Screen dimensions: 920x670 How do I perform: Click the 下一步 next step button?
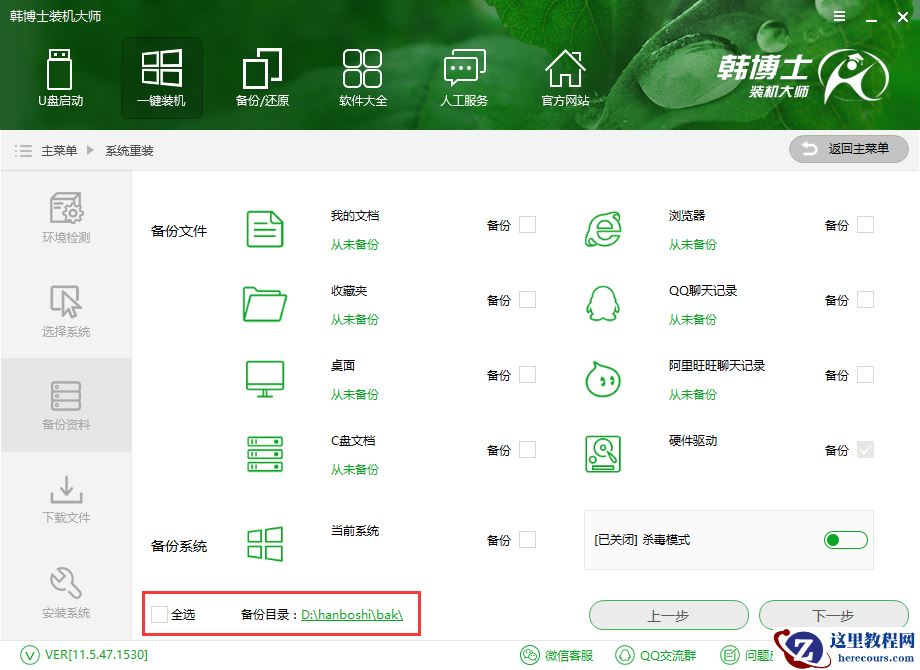[833, 615]
